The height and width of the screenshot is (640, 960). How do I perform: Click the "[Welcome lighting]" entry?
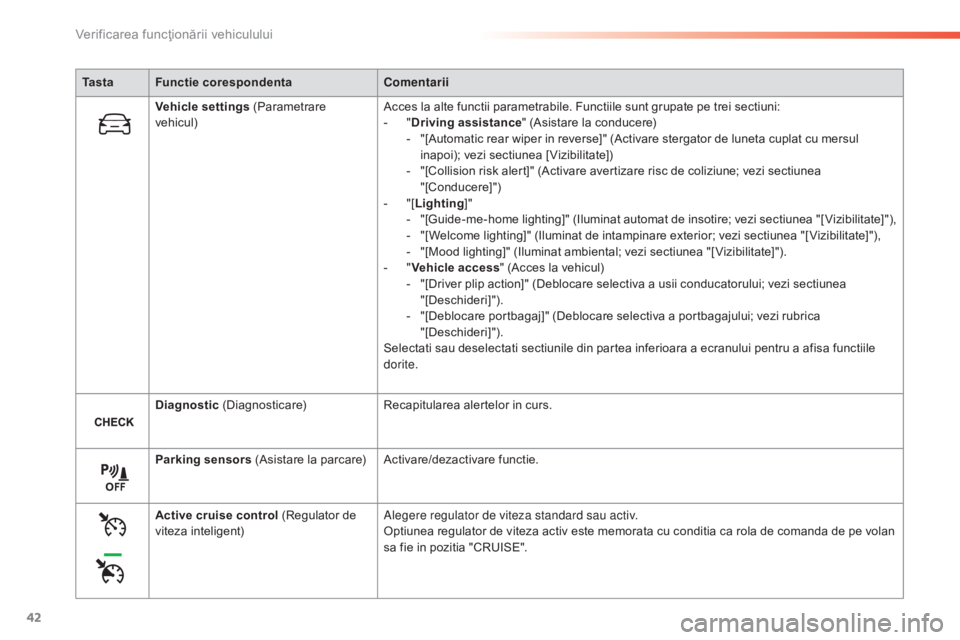pyautogui.click(x=476, y=235)
